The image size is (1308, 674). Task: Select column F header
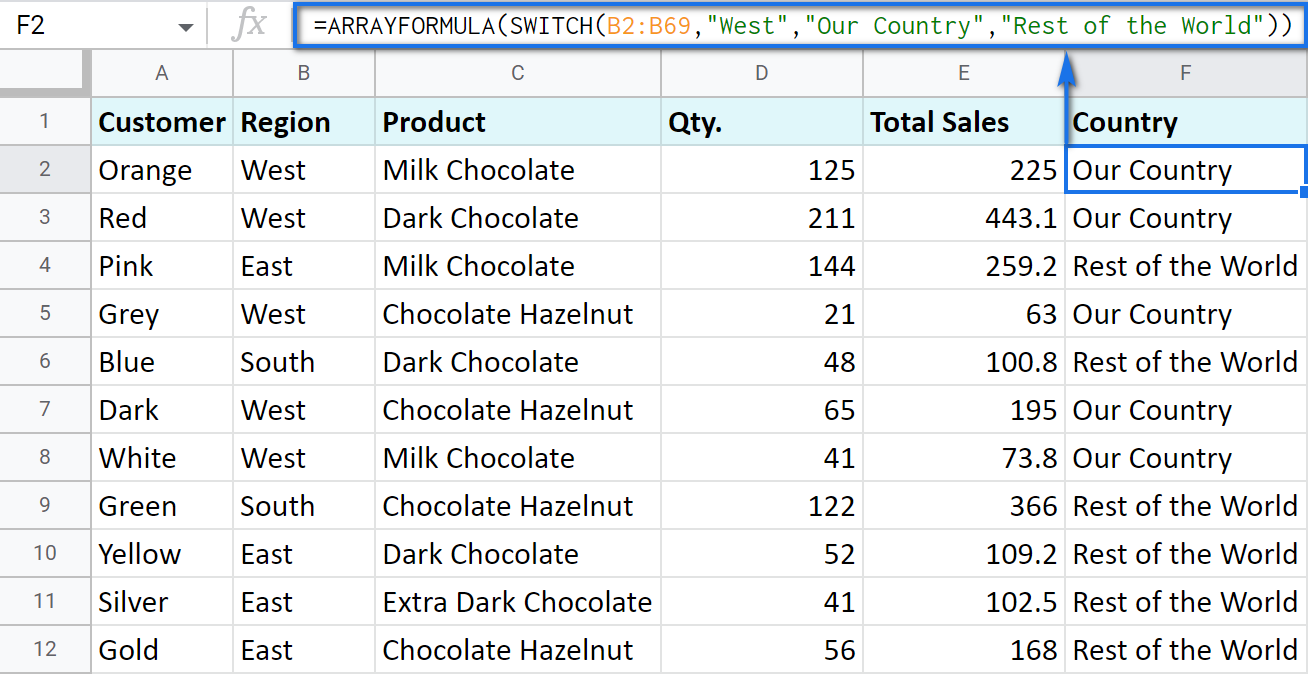[x=1185, y=73]
